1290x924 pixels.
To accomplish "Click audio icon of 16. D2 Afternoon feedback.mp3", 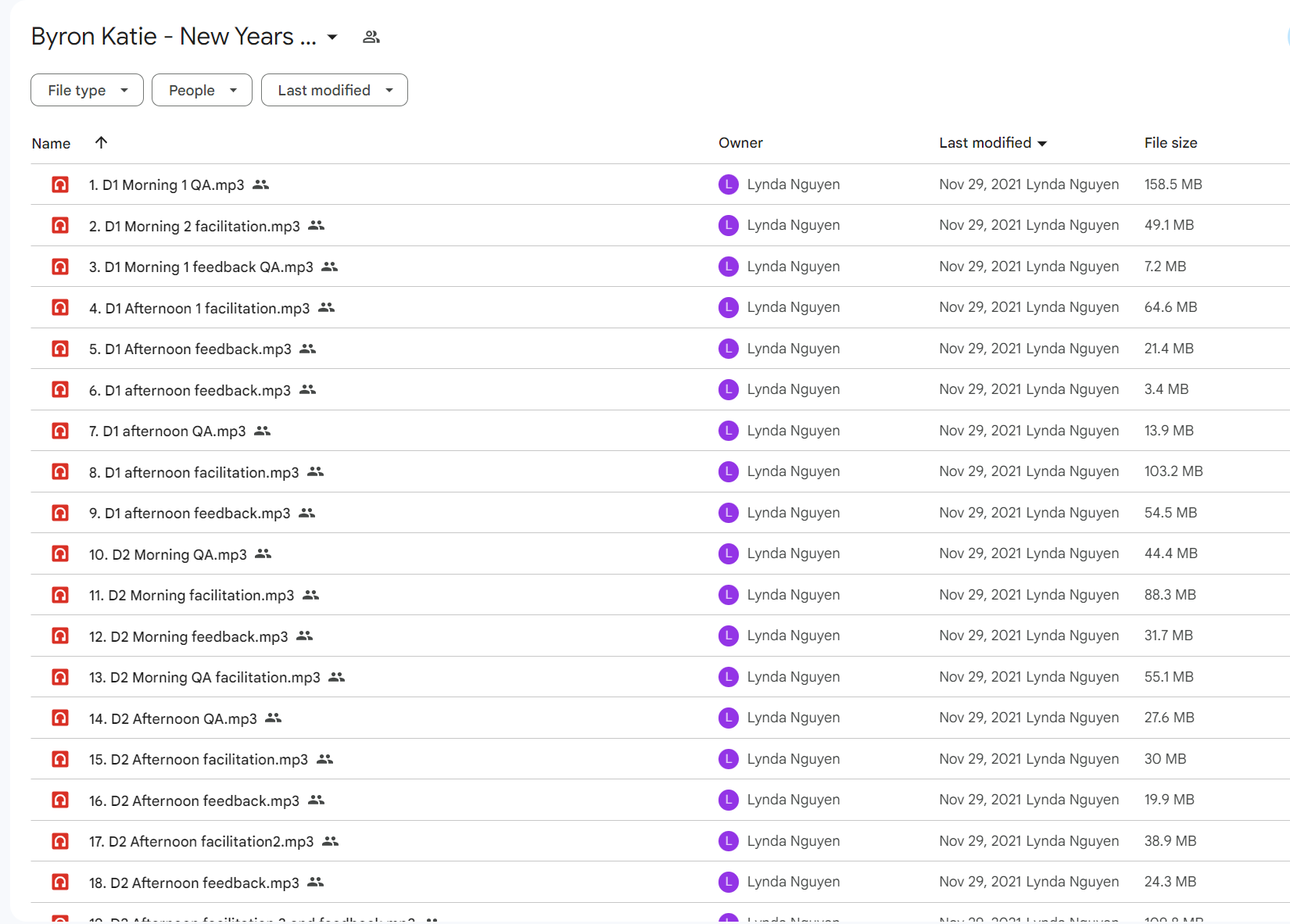I will [60, 800].
